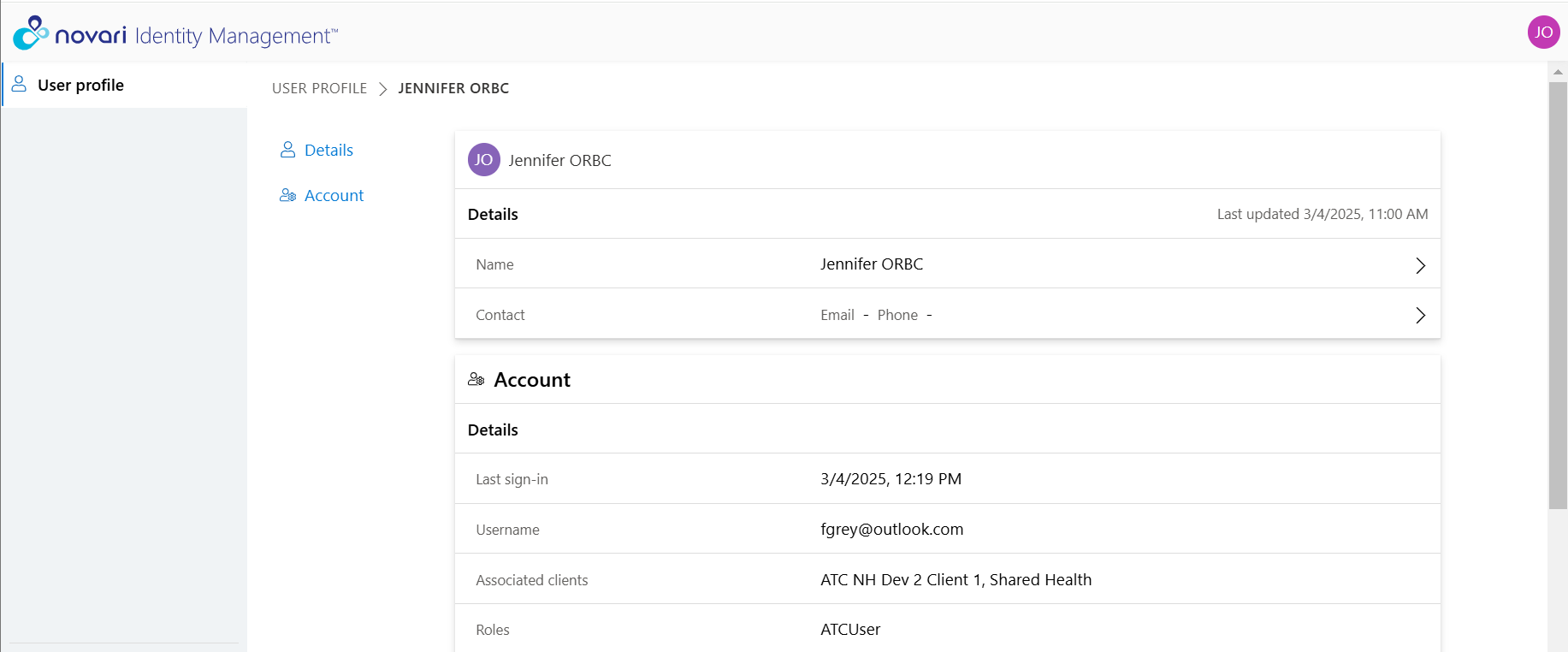Viewport: 1568px width, 652px height.
Task: Click the scrollbar up arrow
Action: pyautogui.click(x=1558, y=72)
